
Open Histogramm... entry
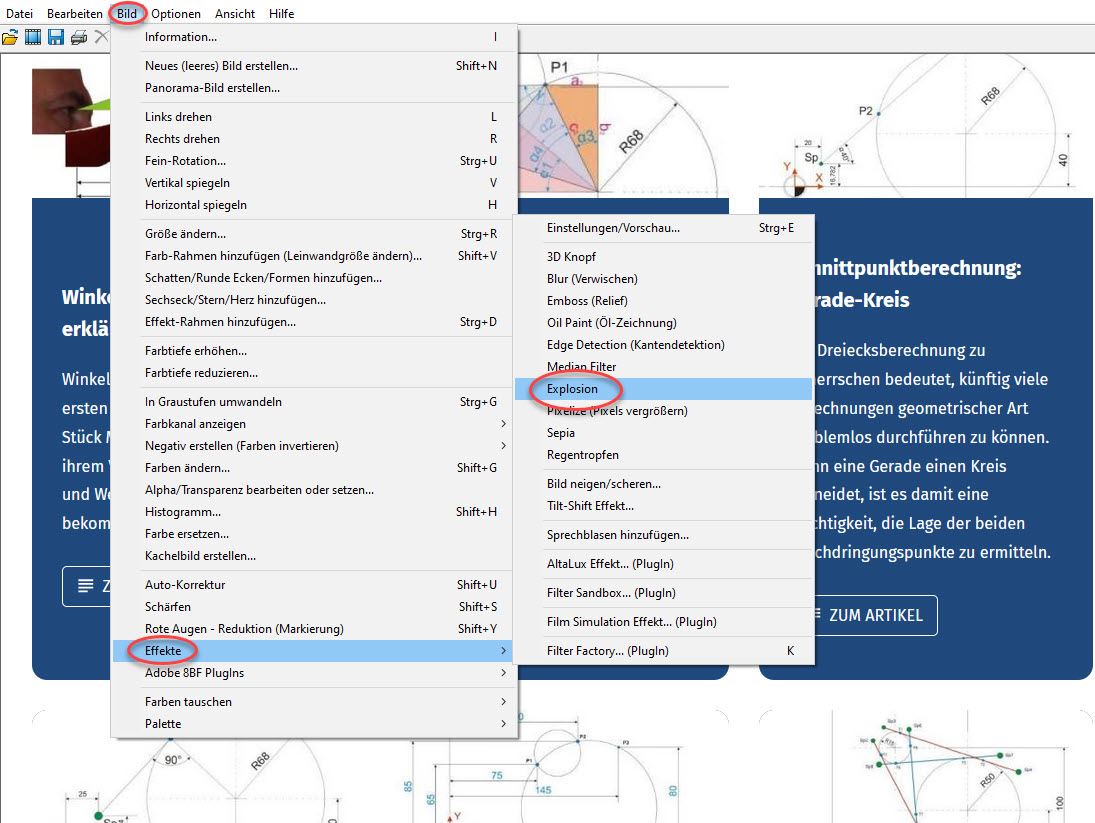(314, 512)
